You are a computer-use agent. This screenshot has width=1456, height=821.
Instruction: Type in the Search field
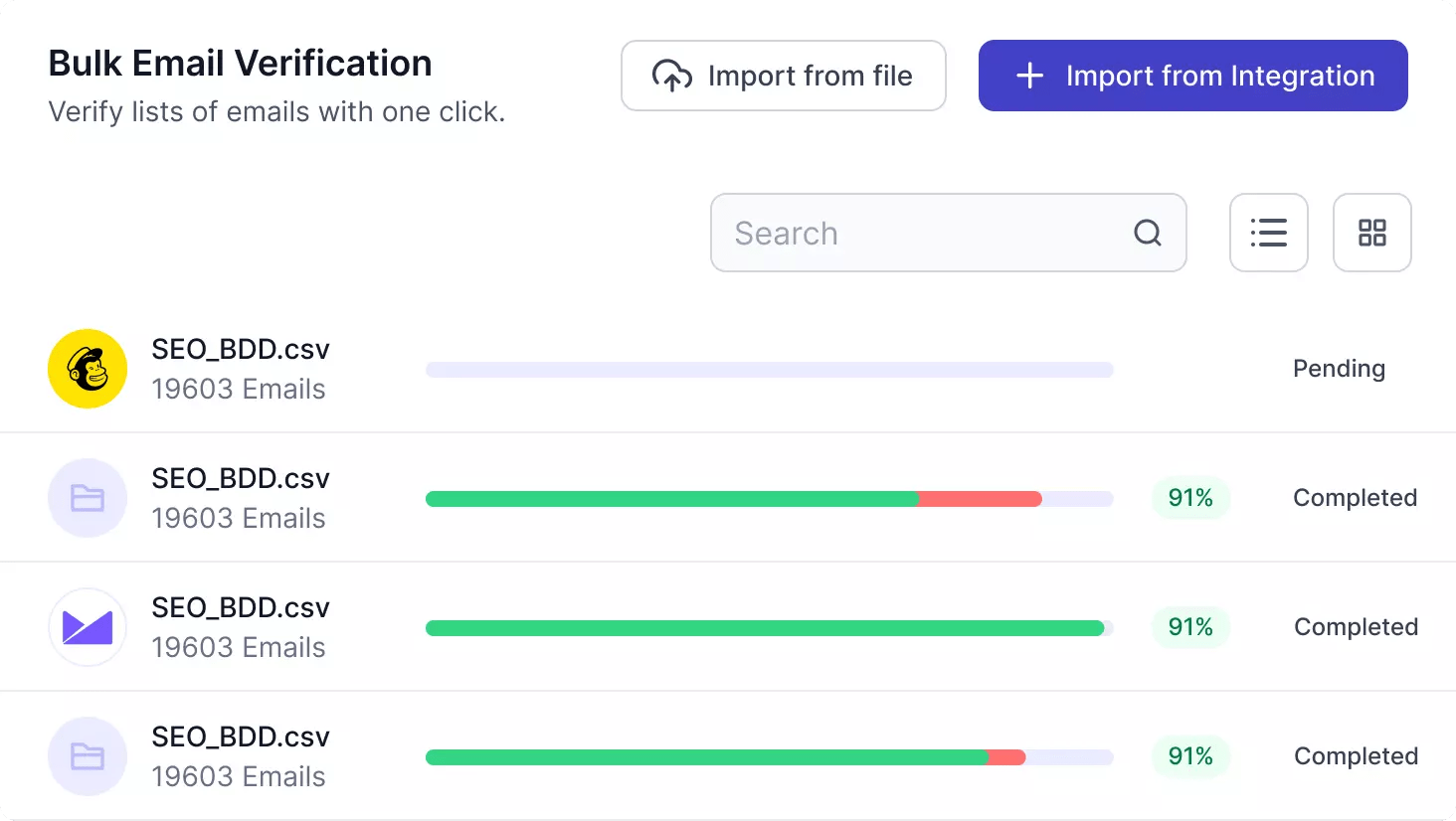925,233
